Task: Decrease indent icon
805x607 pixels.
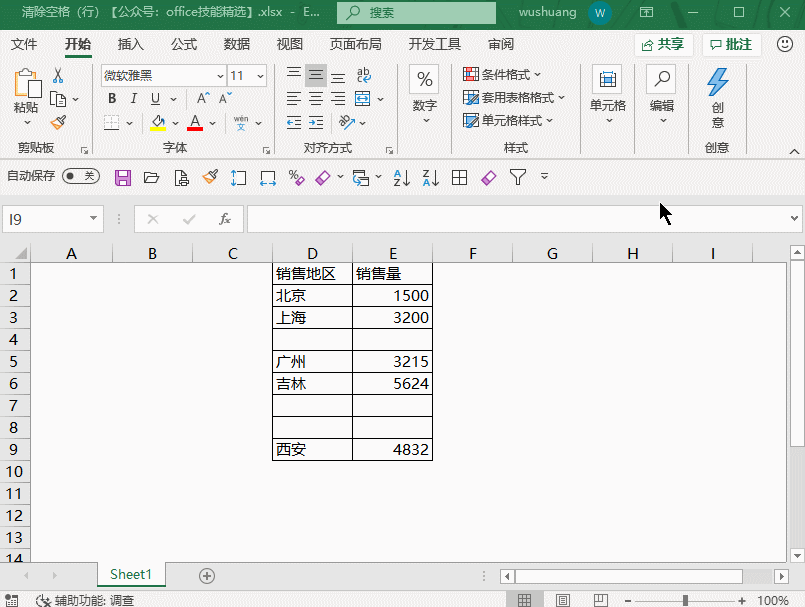Action: pyautogui.click(x=294, y=123)
